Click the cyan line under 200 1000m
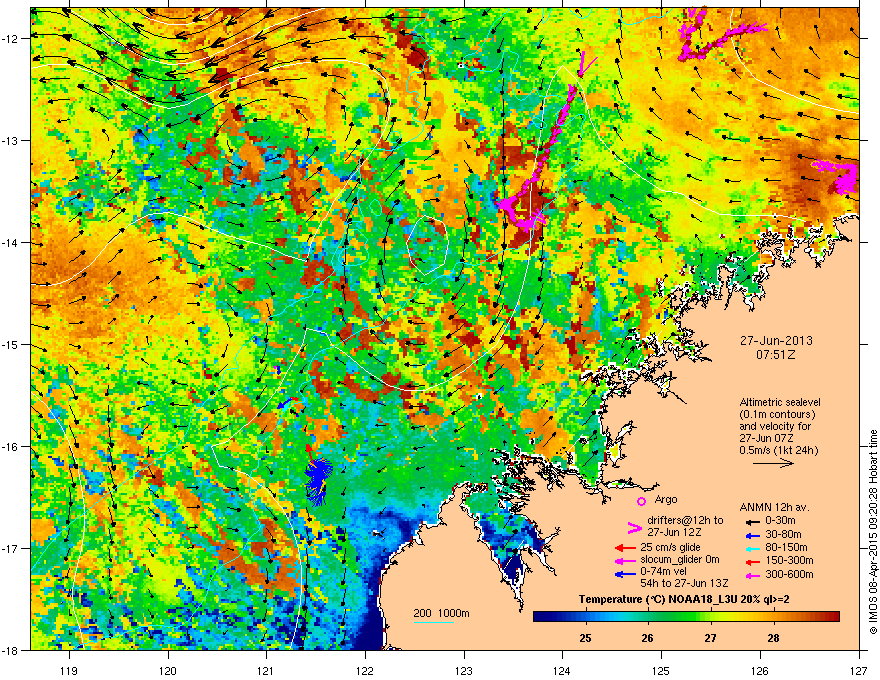Viewport: 880px width, 680px height. 434,622
